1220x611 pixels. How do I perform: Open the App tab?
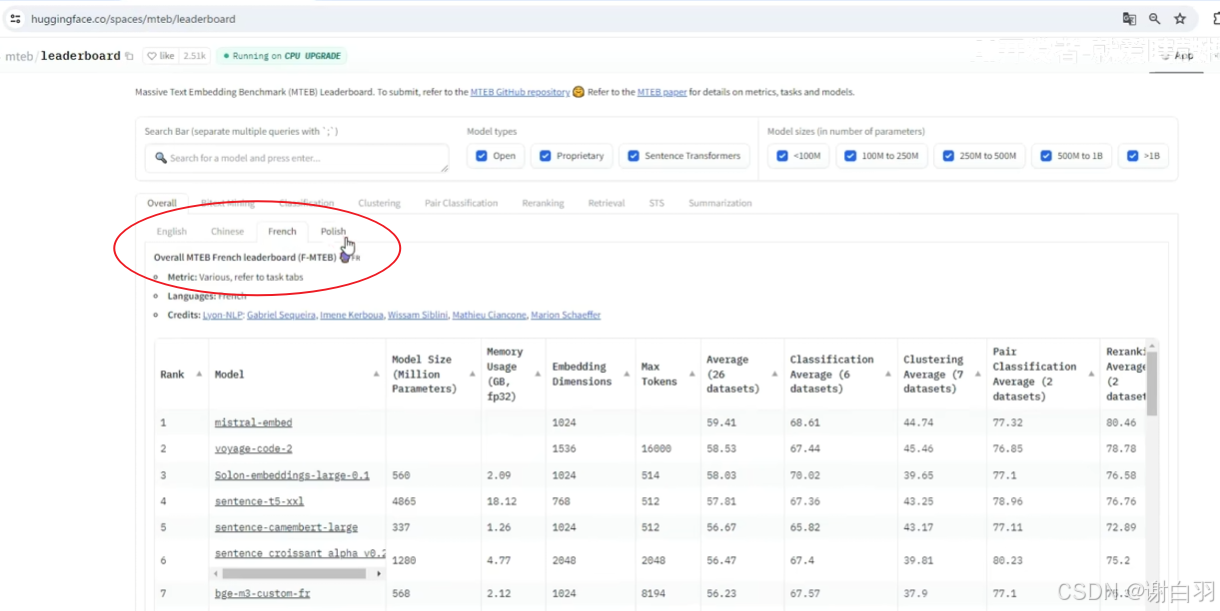point(1178,56)
